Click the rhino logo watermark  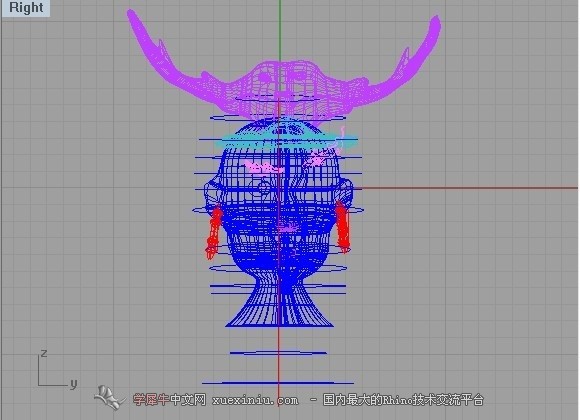(x=108, y=397)
